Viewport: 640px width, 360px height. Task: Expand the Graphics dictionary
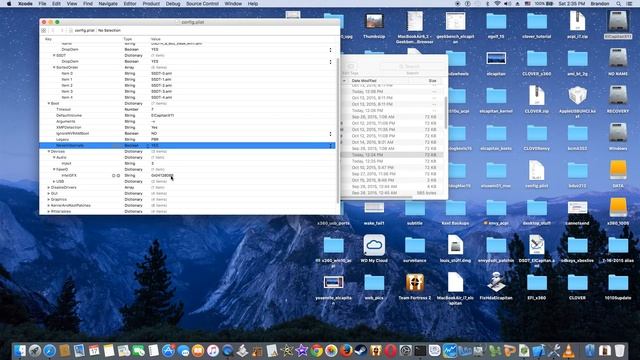coord(49,200)
